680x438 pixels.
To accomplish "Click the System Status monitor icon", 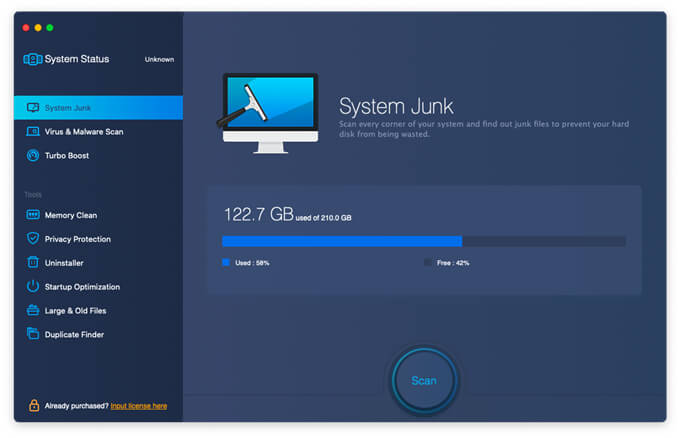I will point(33,59).
